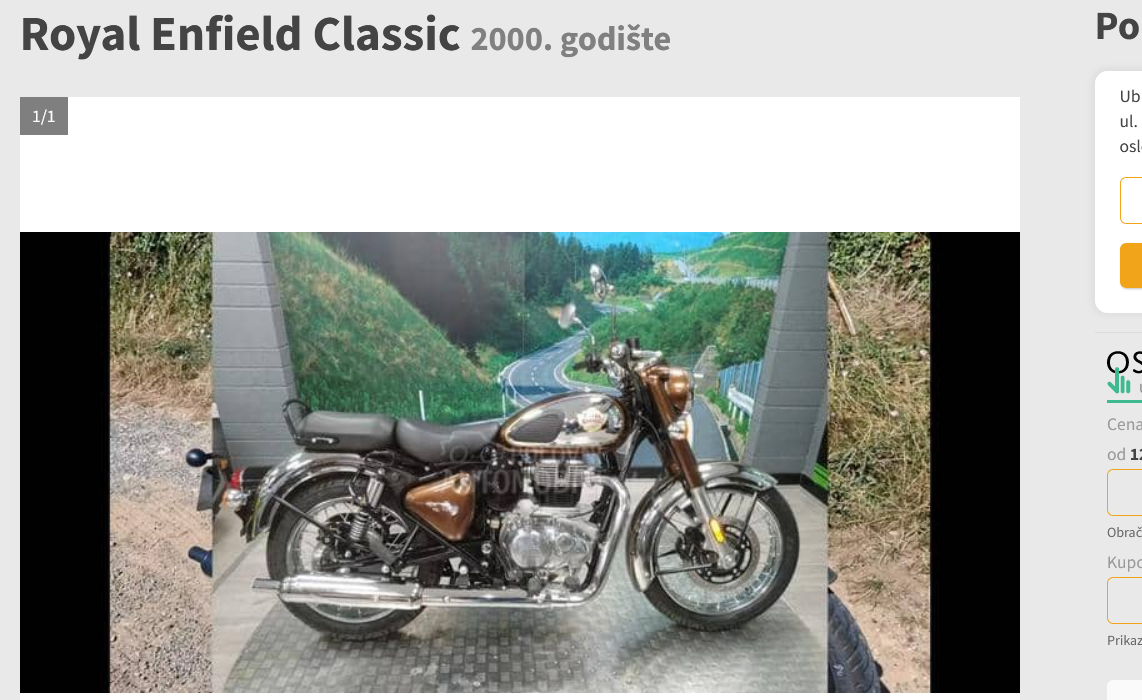Screen dimensions: 1142x700
Task: Click the green underline below the OS logo
Action: pyautogui.click(x=1125, y=401)
